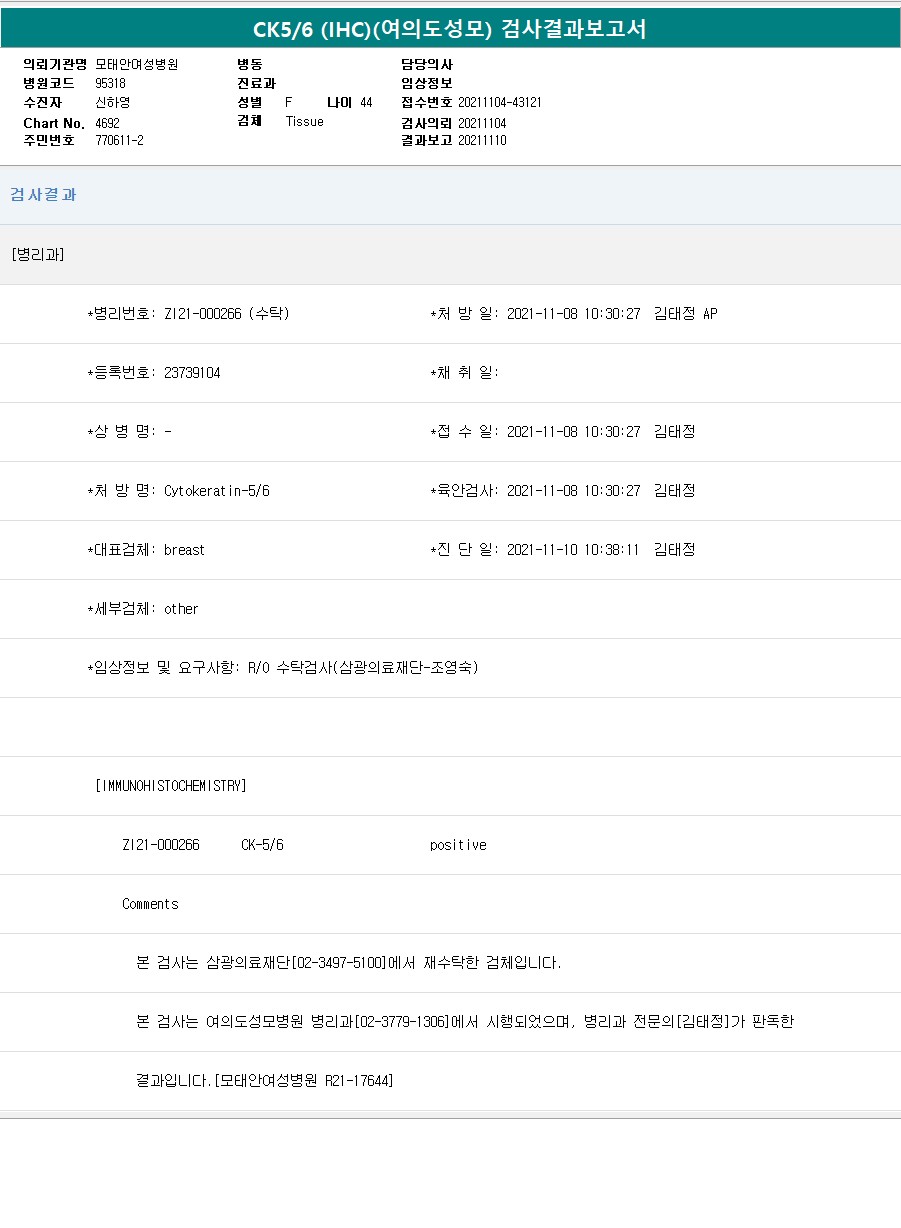Click the '*상 병 명: -' line
This screenshot has width=901, height=1228.
tap(129, 431)
